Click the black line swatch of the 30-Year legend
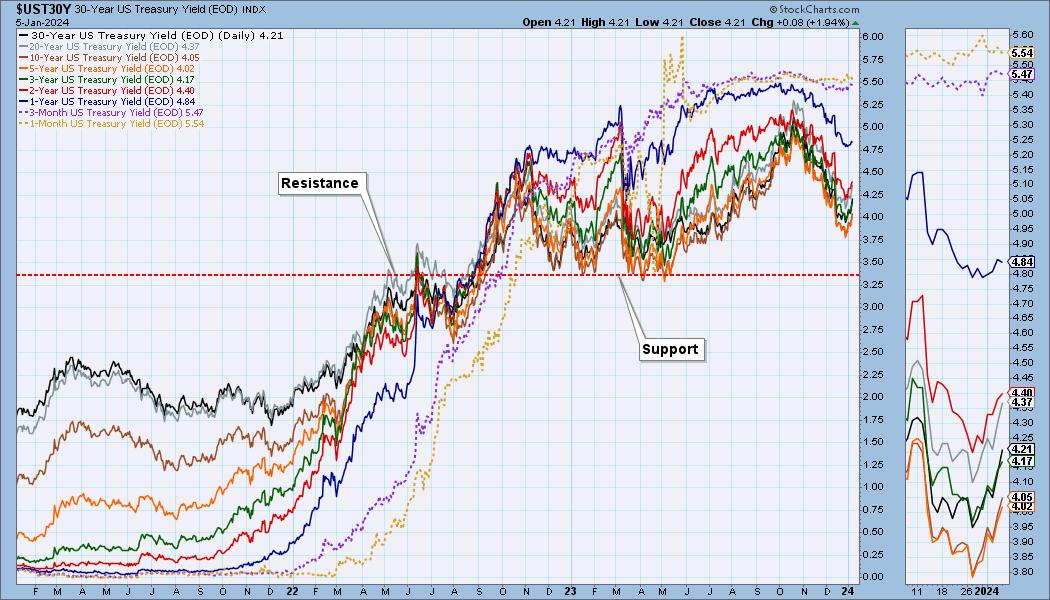Image resolution: width=1050 pixels, height=600 pixels. 24,35
